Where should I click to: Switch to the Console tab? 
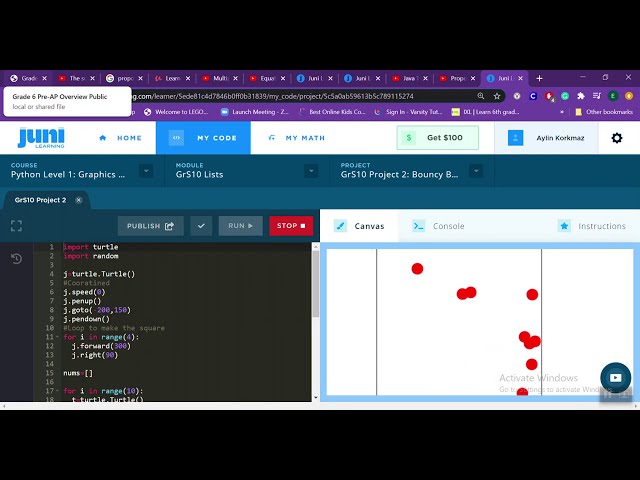439,226
